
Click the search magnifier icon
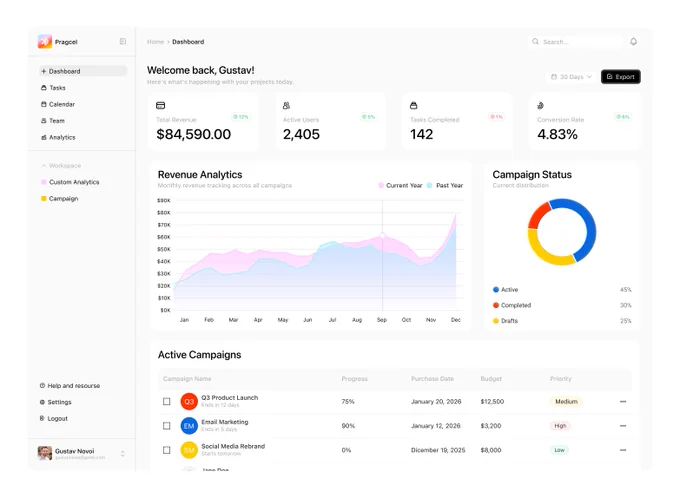pos(536,42)
